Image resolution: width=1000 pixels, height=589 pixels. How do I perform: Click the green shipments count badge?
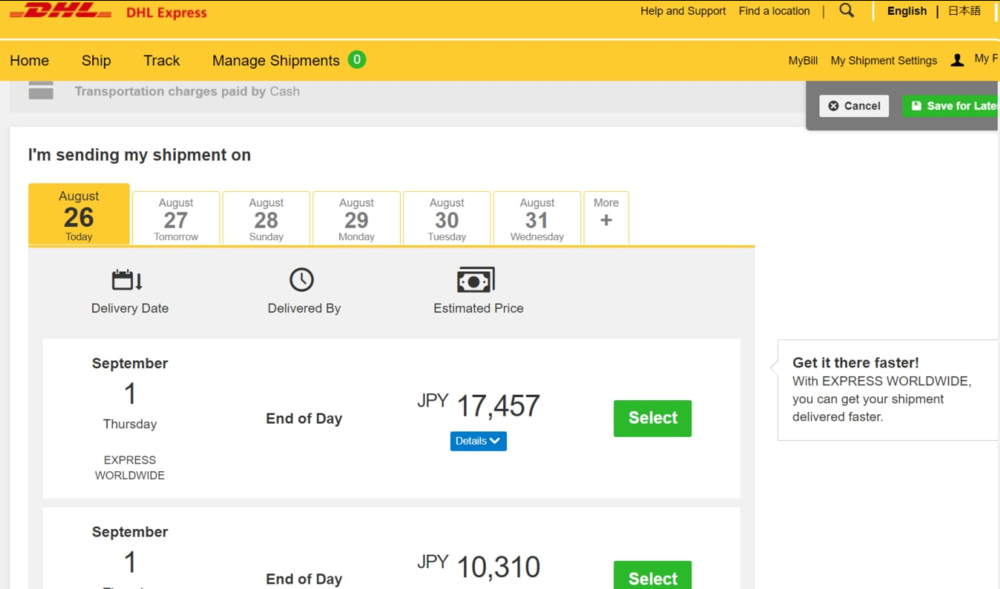pos(357,60)
